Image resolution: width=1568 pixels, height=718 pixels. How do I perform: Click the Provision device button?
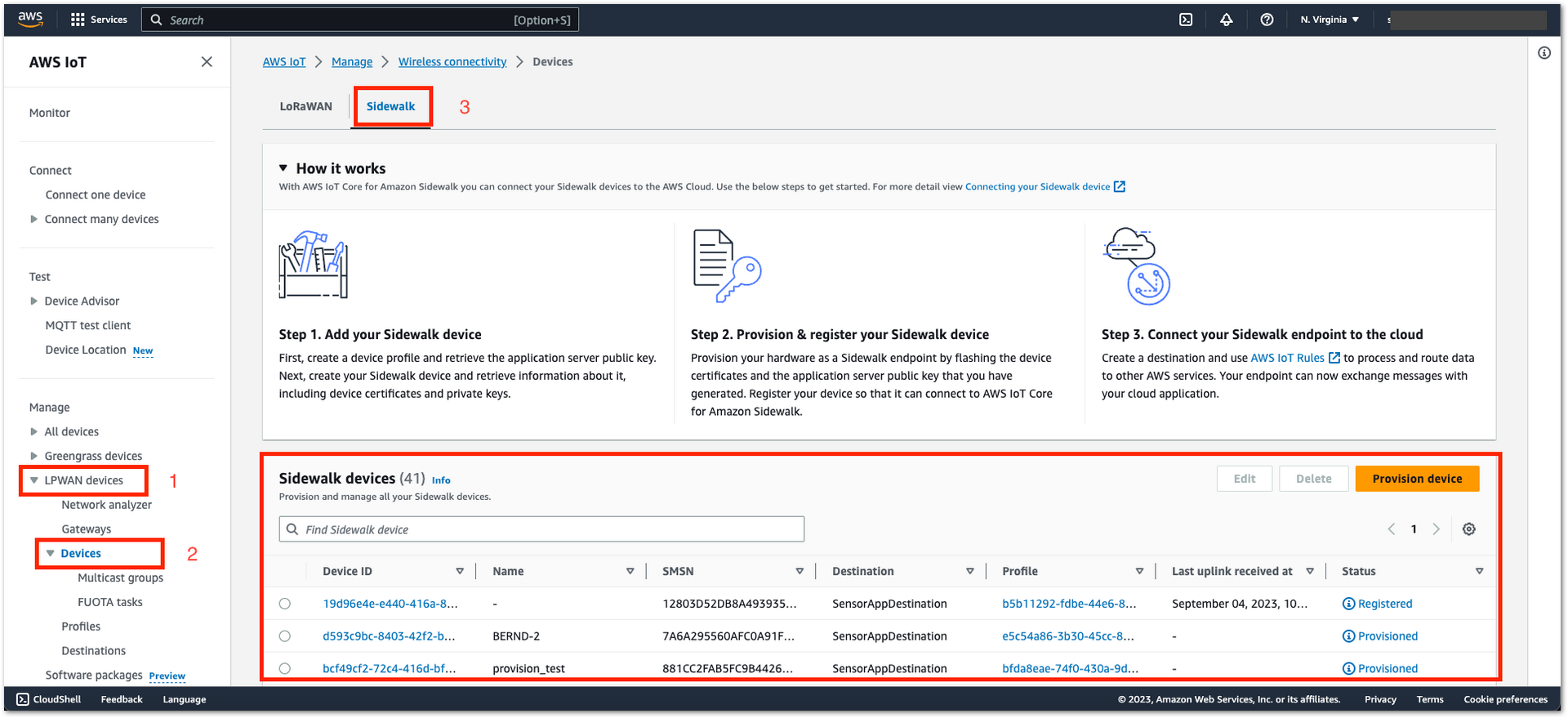(x=1417, y=479)
